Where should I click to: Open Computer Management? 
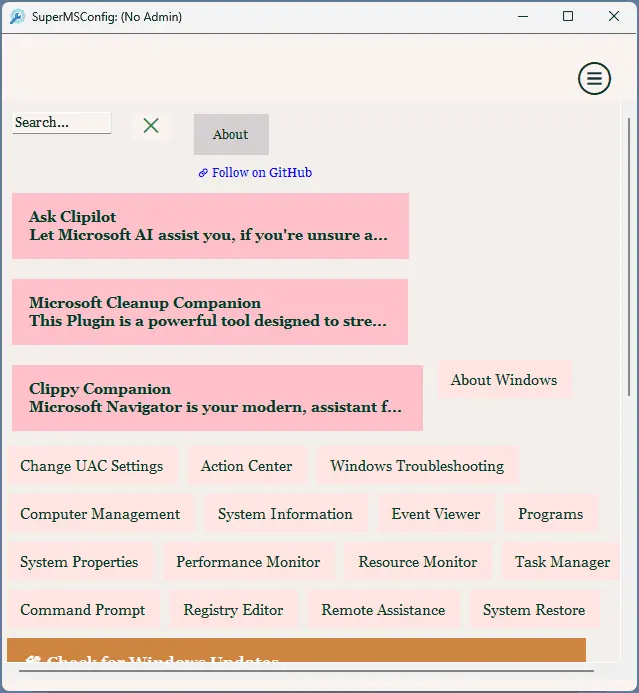pos(100,514)
